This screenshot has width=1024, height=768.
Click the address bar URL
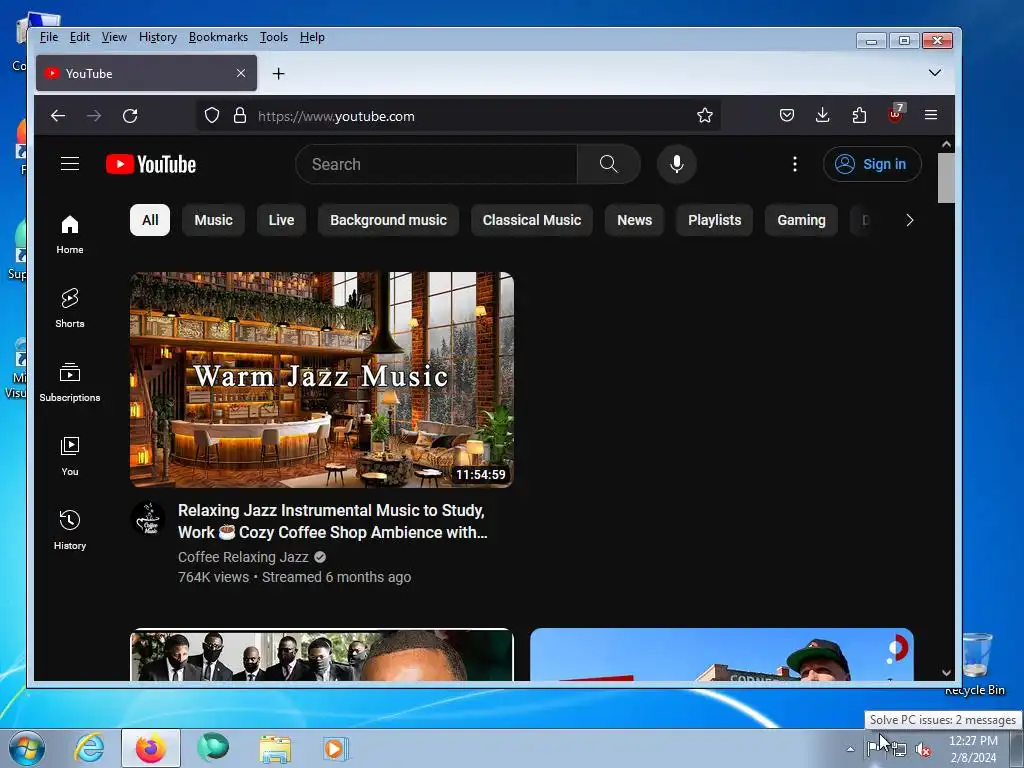click(336, 116)
